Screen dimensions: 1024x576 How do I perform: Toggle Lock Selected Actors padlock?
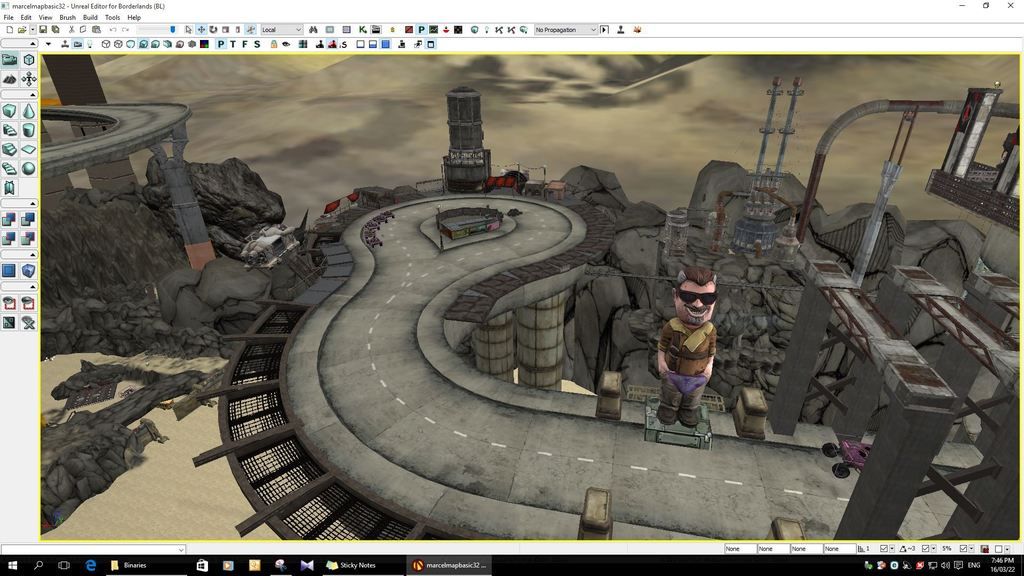pyautogui.click(x=274, y=44)
